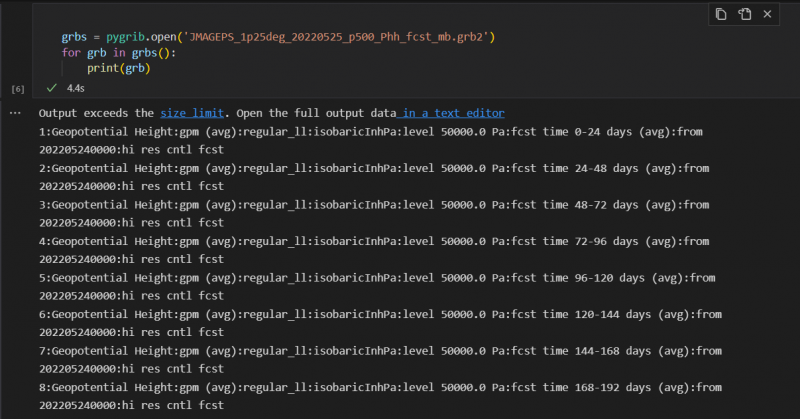Image resolution: width=800 pixels, height=419 pixels.
Task: Click output line 4 with 72-96 days forecast
Action: click(x=378, y=241)
